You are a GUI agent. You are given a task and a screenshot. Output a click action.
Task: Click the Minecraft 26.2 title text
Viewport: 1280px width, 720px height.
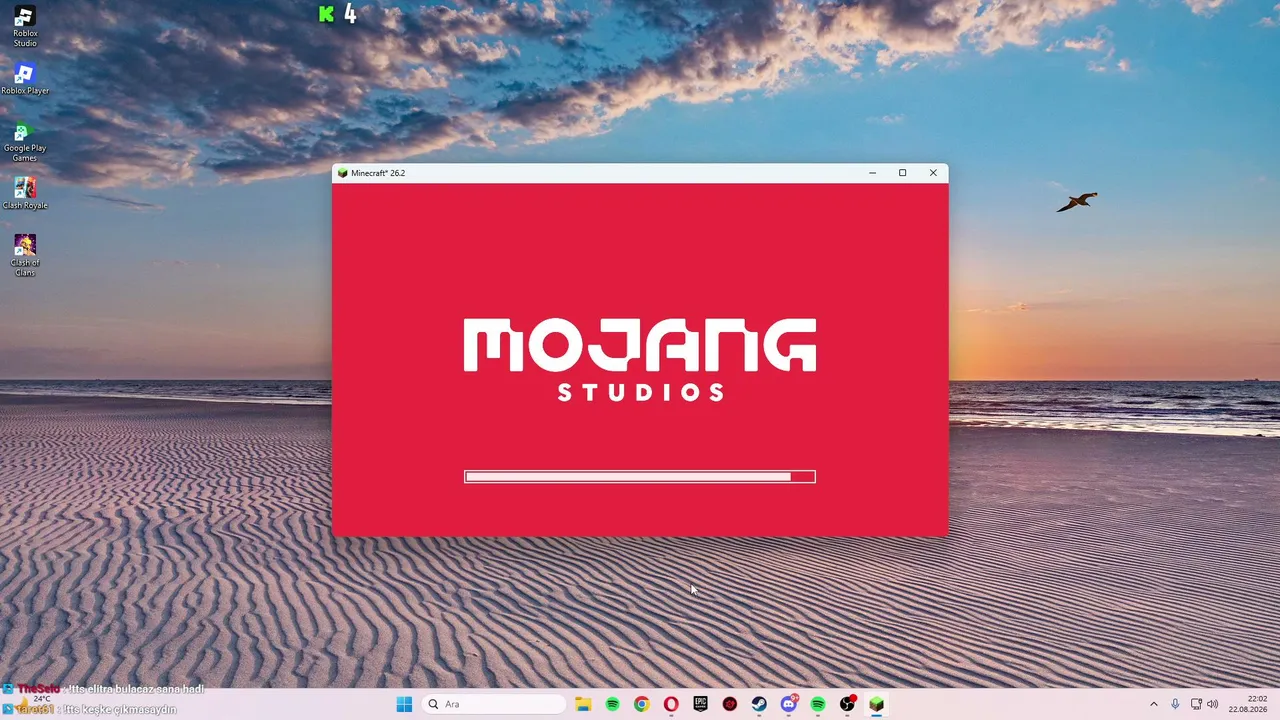(x=378, y=173)
